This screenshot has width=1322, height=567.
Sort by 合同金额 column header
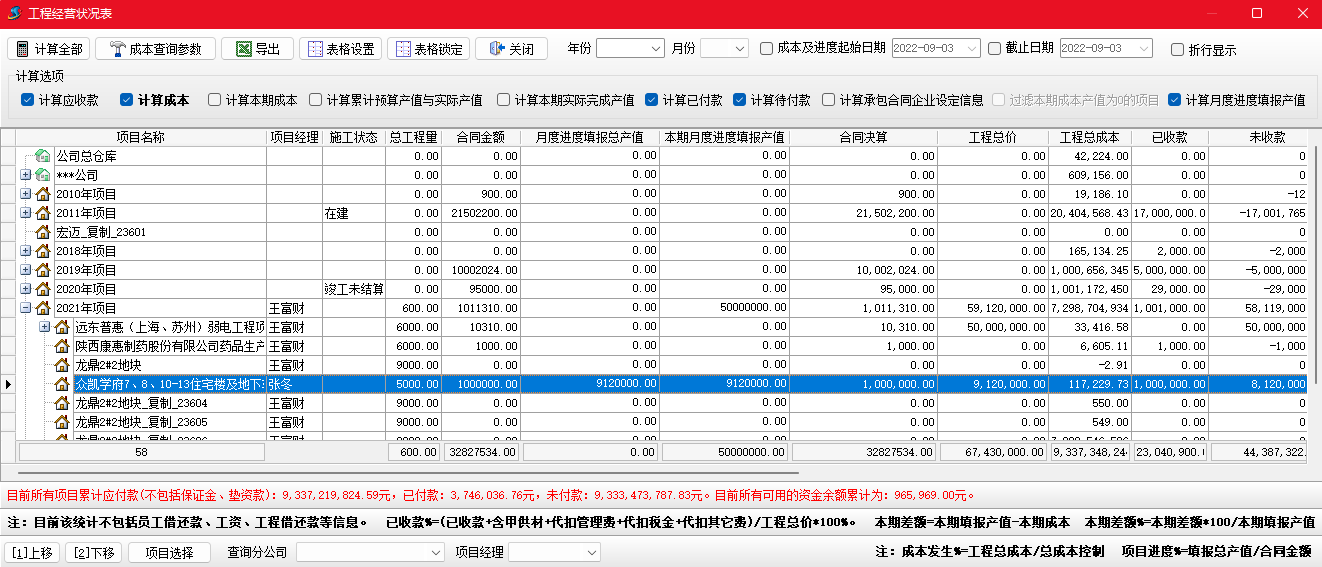click(481, 137)
